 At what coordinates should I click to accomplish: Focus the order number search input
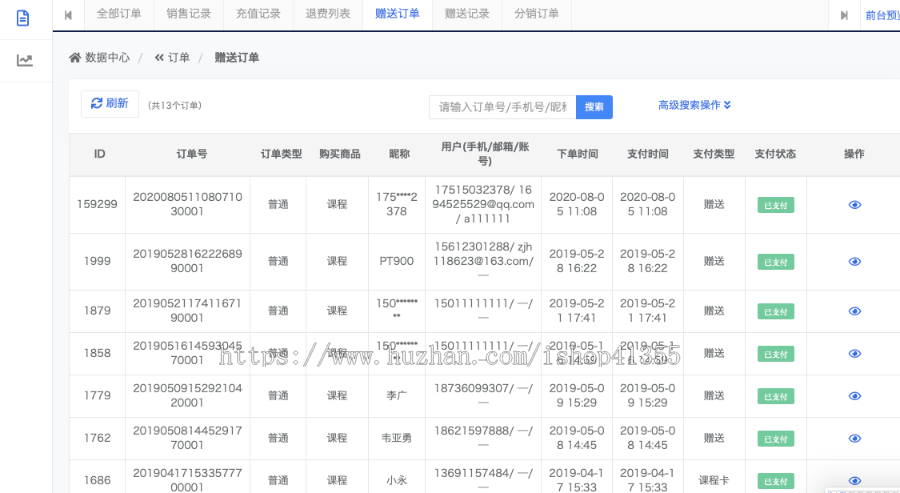click(502, 107)
